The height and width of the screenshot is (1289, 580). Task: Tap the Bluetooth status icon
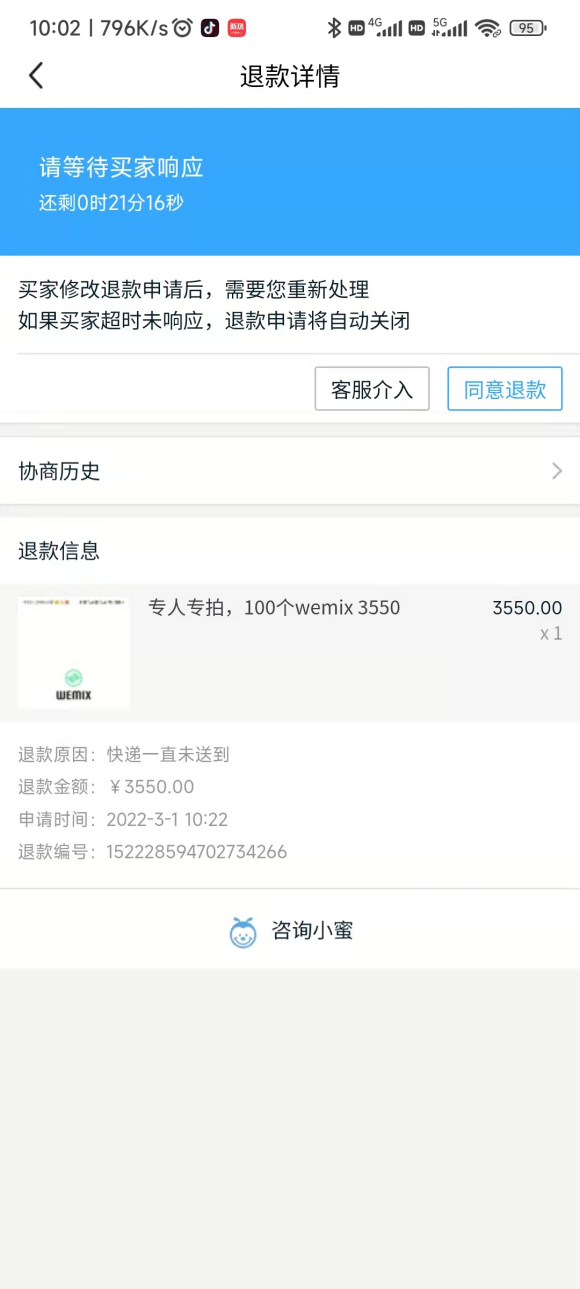click(x=334, y=28)
